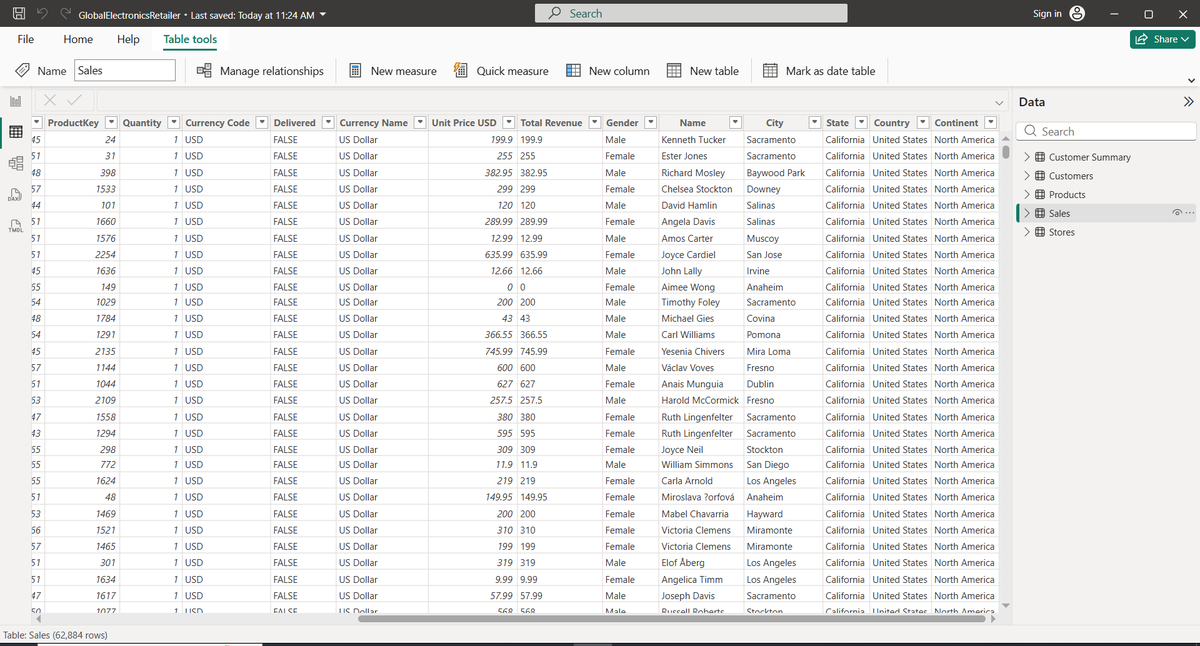The width and height of the screenshot is (1200, 646).
Task: Toggle Sales table visibility eye icon
Action: pos(1177,213)
